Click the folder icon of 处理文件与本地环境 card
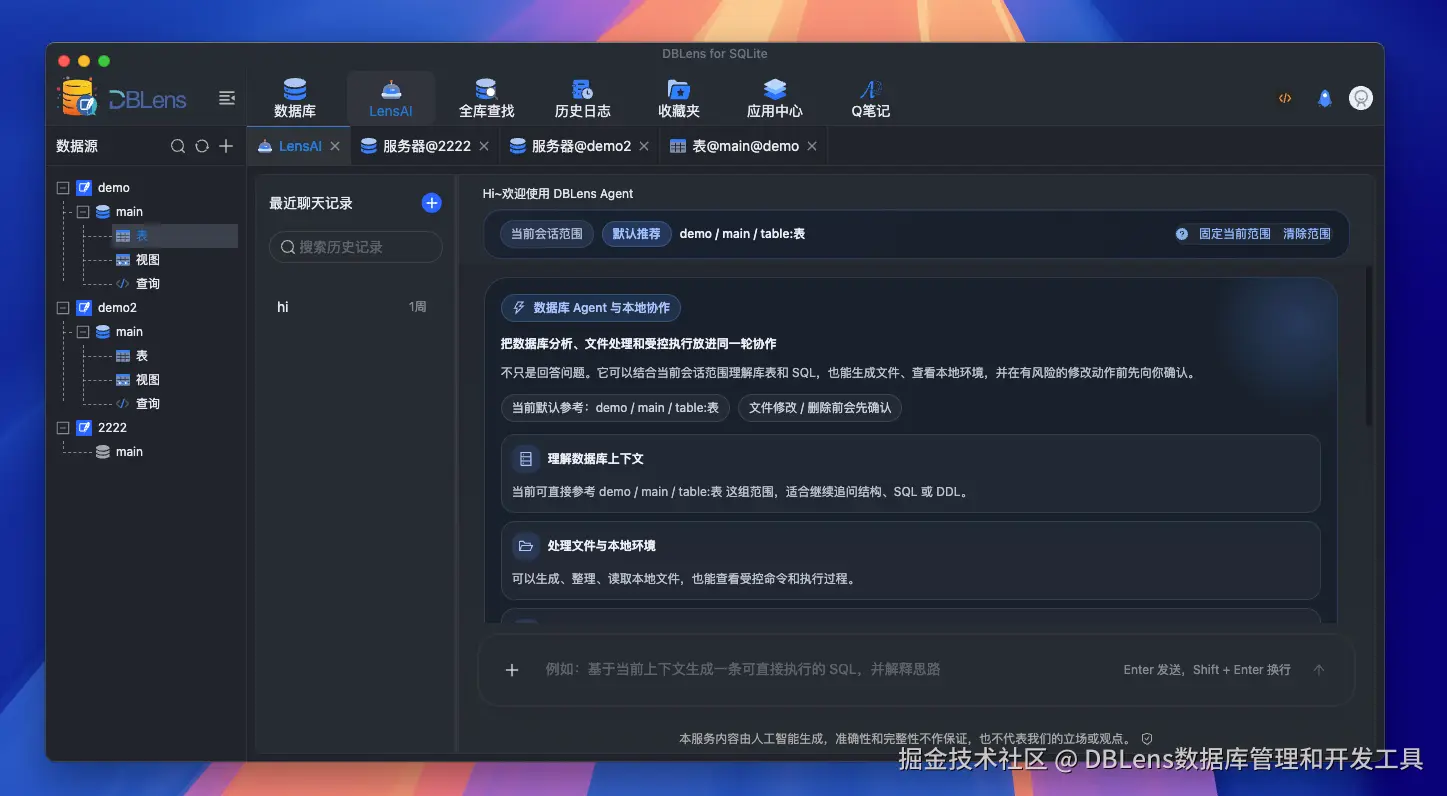This screenshot has height=796, width=1447. 526,546
